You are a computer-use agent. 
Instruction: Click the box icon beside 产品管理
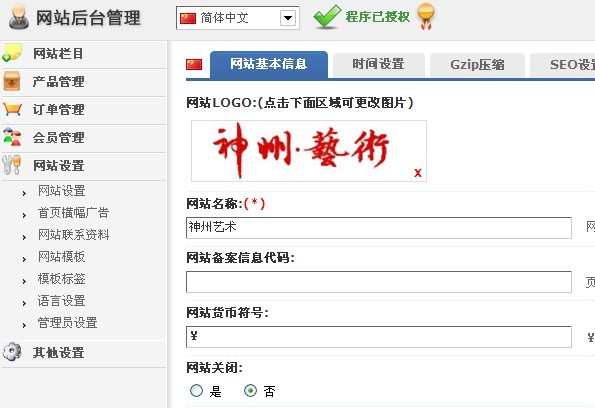[12, 81]
